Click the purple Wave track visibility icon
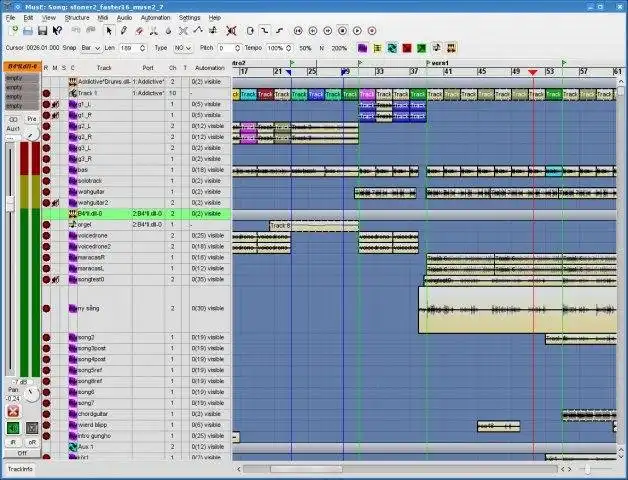 [x=362, y=48]
